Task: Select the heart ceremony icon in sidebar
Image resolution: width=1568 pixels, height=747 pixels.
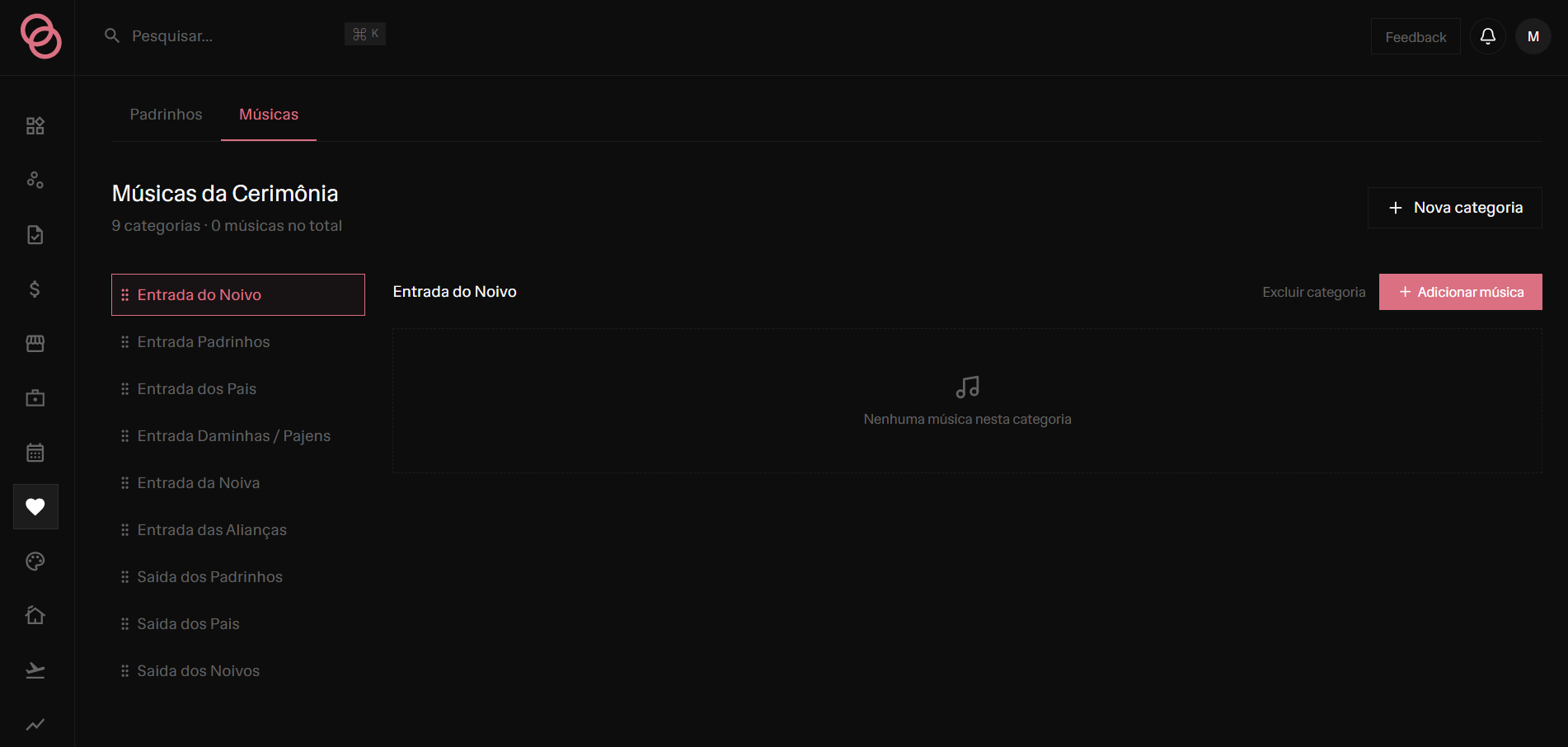Action: coord(35,506)
